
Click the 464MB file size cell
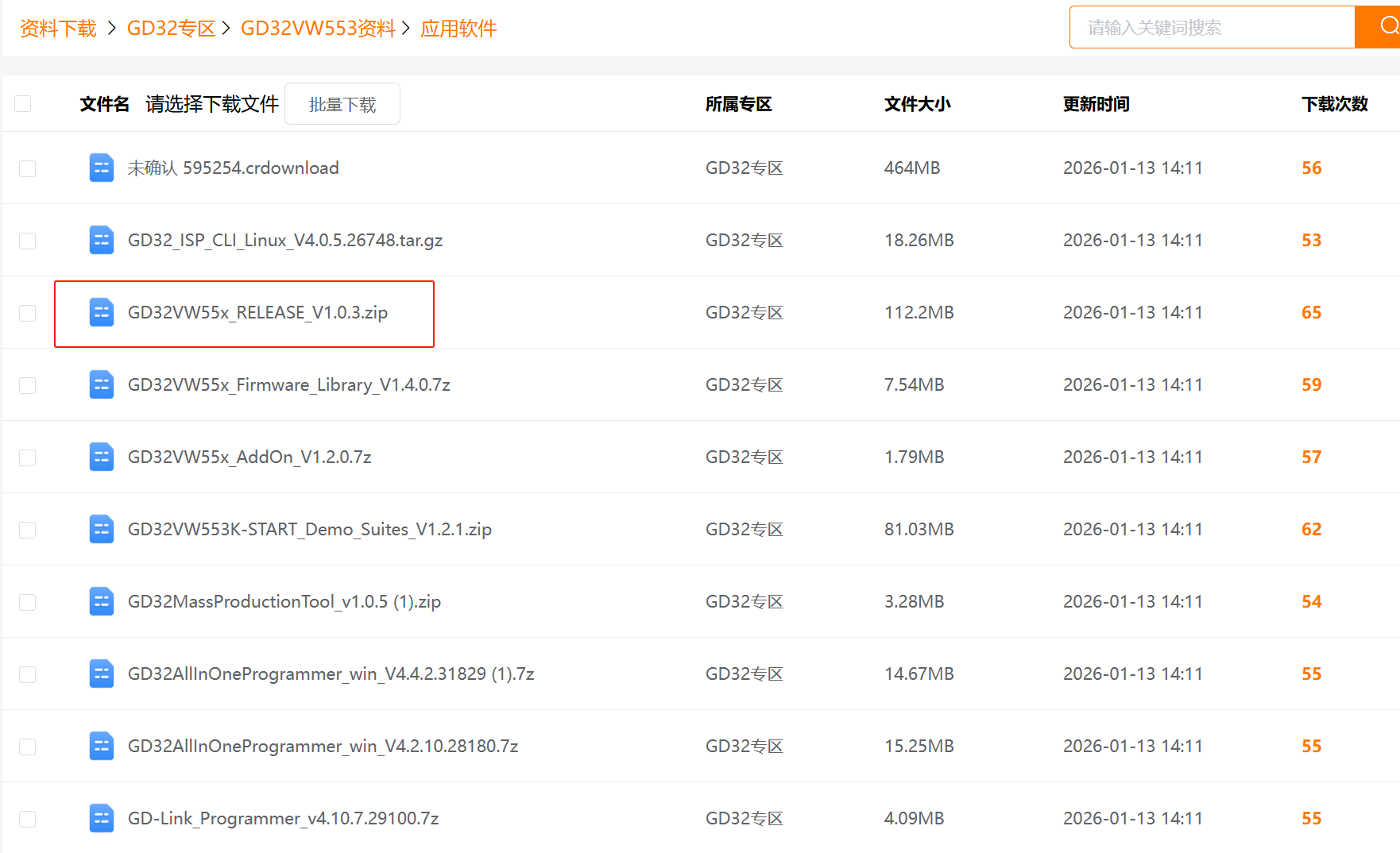(x=912, y=168)
